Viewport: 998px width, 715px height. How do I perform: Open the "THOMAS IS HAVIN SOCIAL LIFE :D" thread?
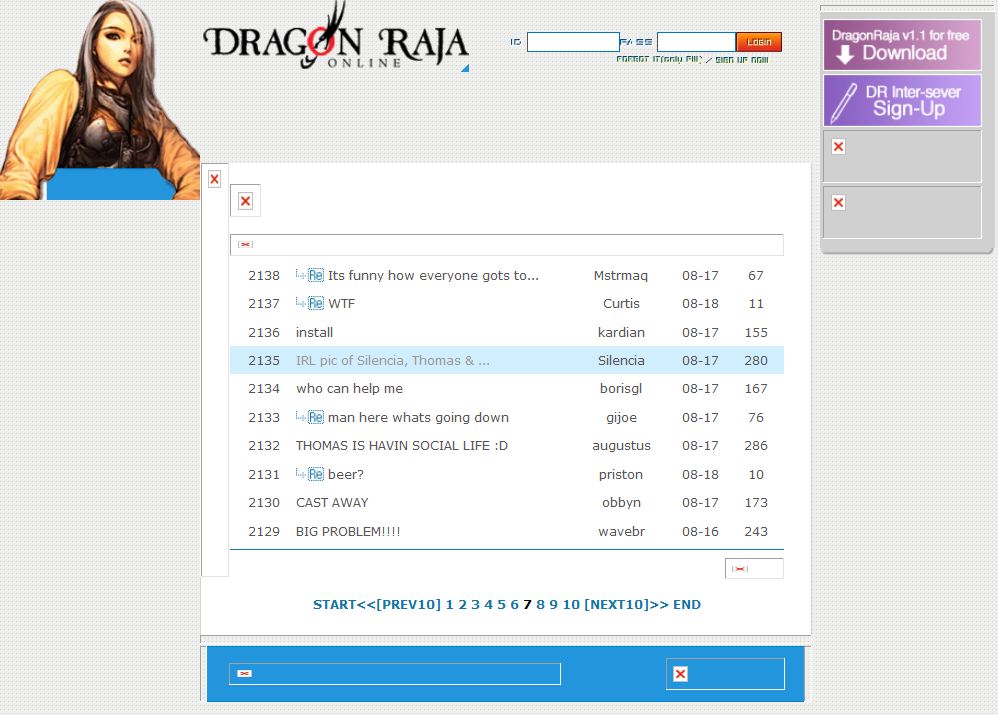coord(402,446)
